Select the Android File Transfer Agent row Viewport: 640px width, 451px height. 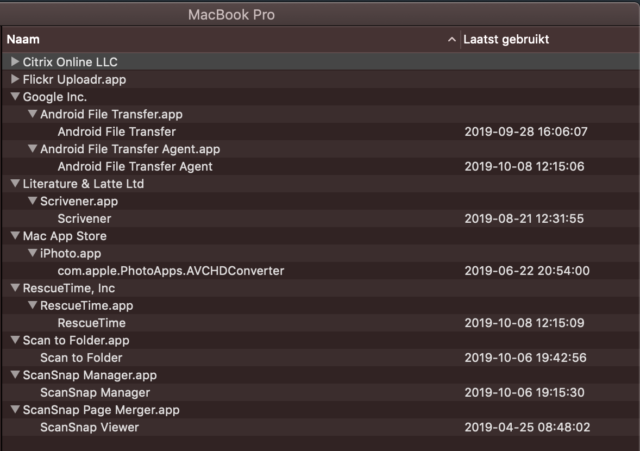(321, 167)
